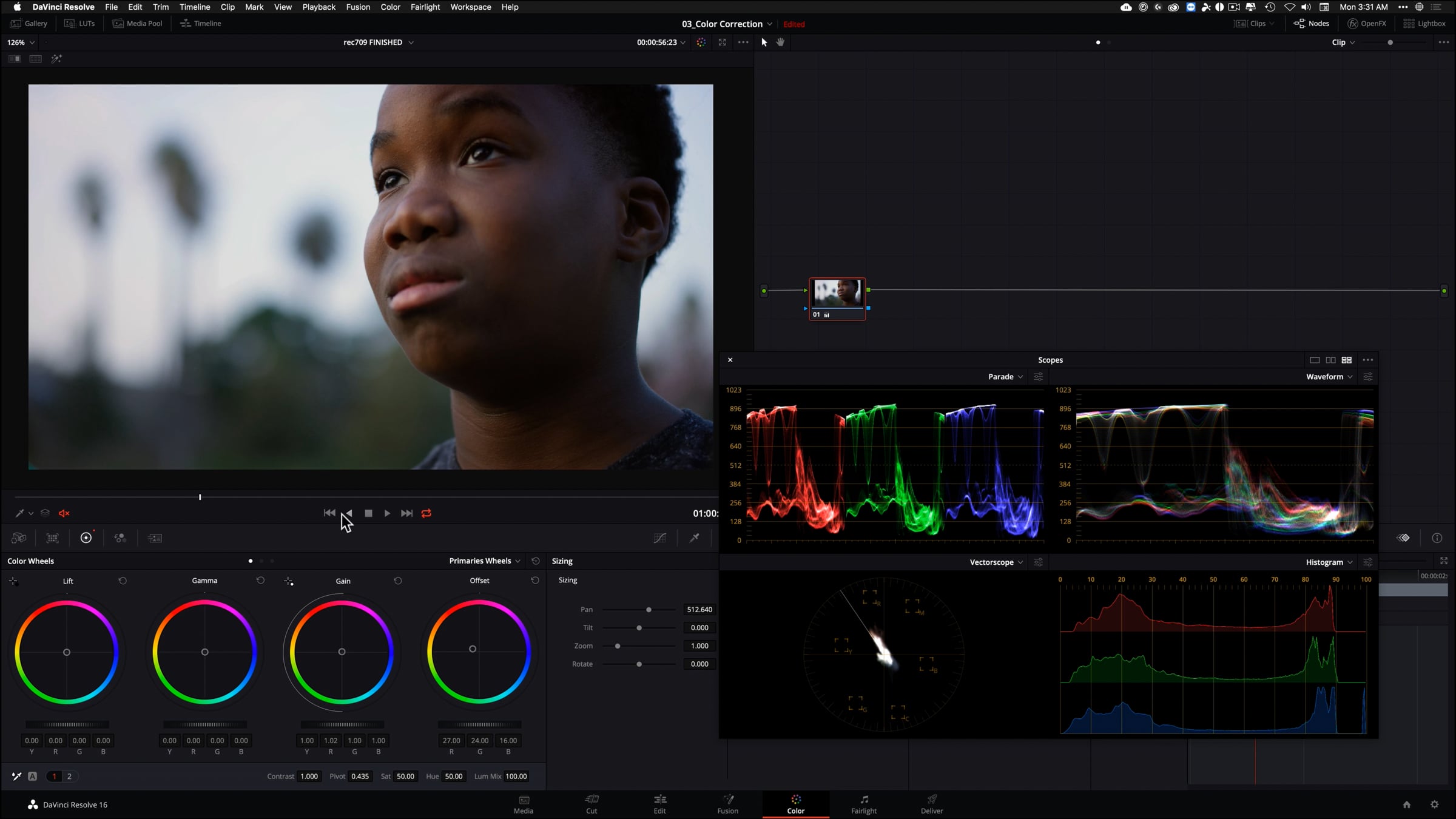Open the Workspace menu
The image size is (1456, 819).
[470, 7]
